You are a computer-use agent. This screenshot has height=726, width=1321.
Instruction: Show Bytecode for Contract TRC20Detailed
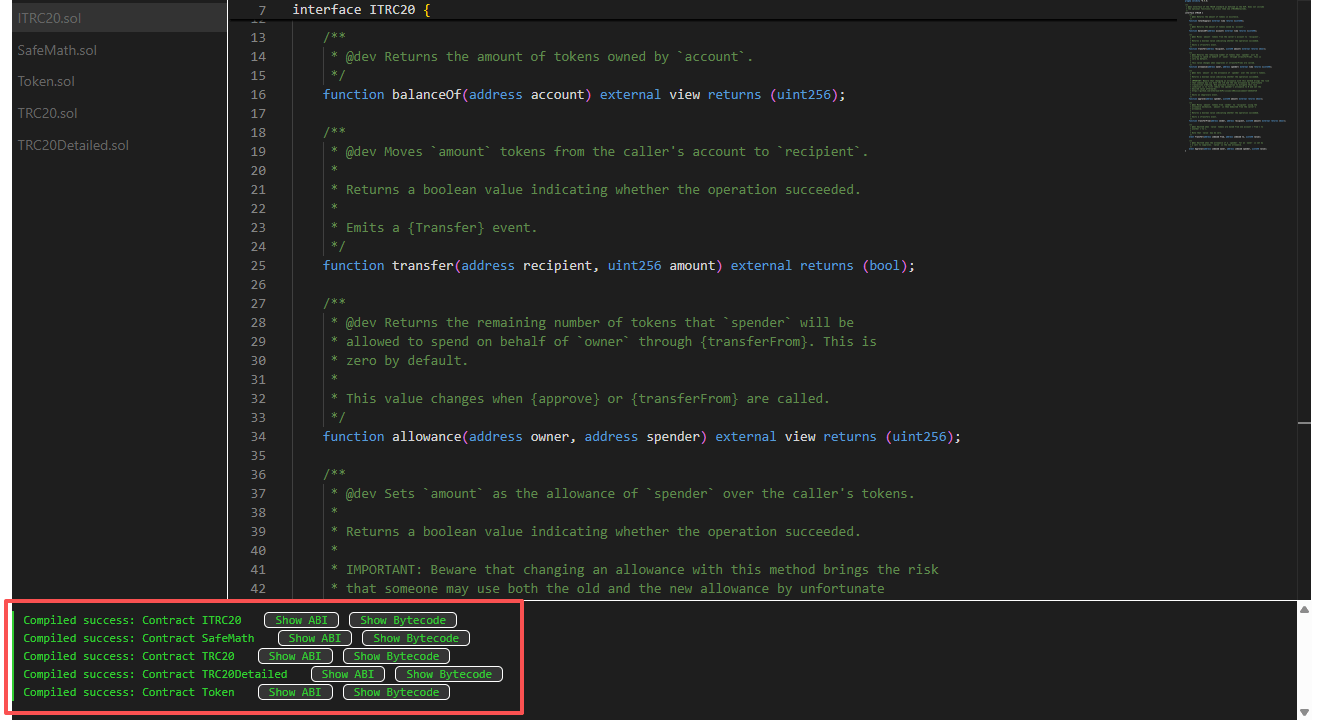[449, 674]
